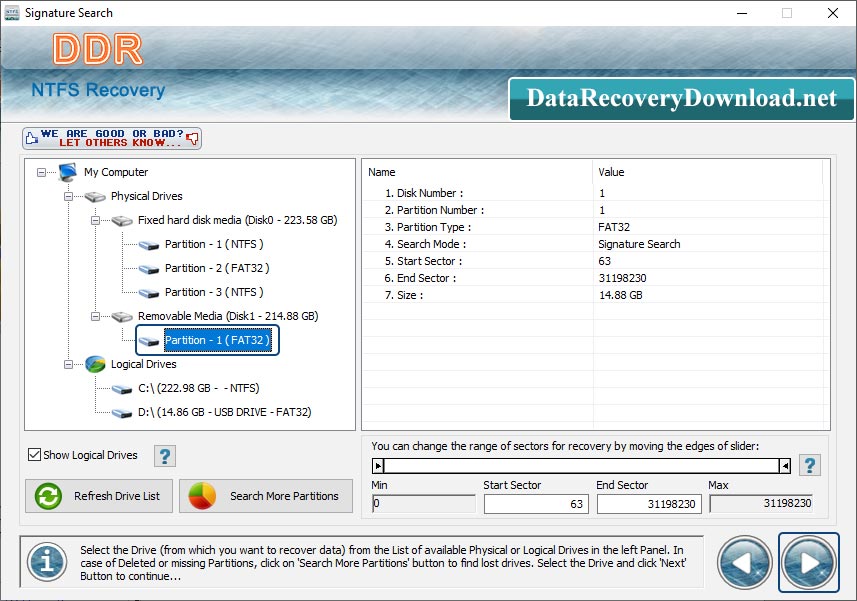Collapse the Physical Drives node
The width and height of the screenshot is (857, 601).
68,197
